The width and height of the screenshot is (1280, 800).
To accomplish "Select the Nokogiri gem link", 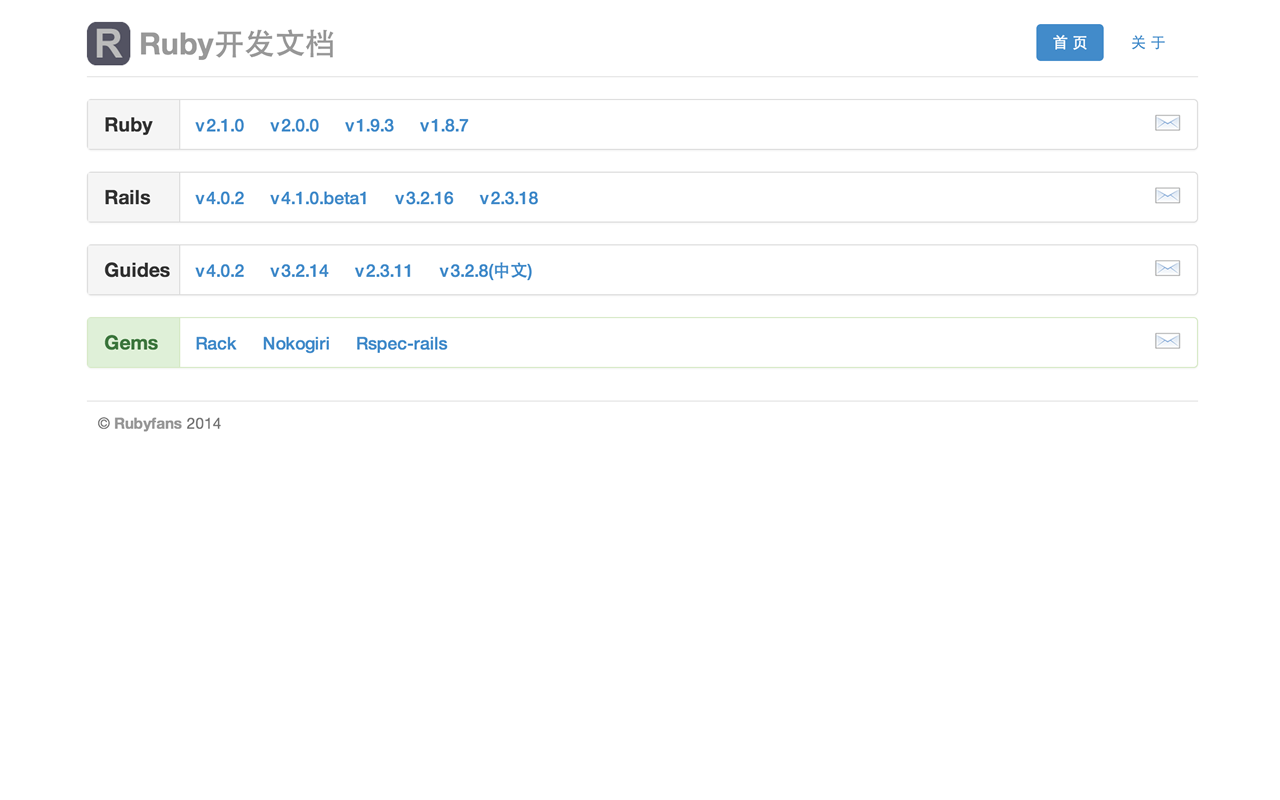I will (296, 343).
